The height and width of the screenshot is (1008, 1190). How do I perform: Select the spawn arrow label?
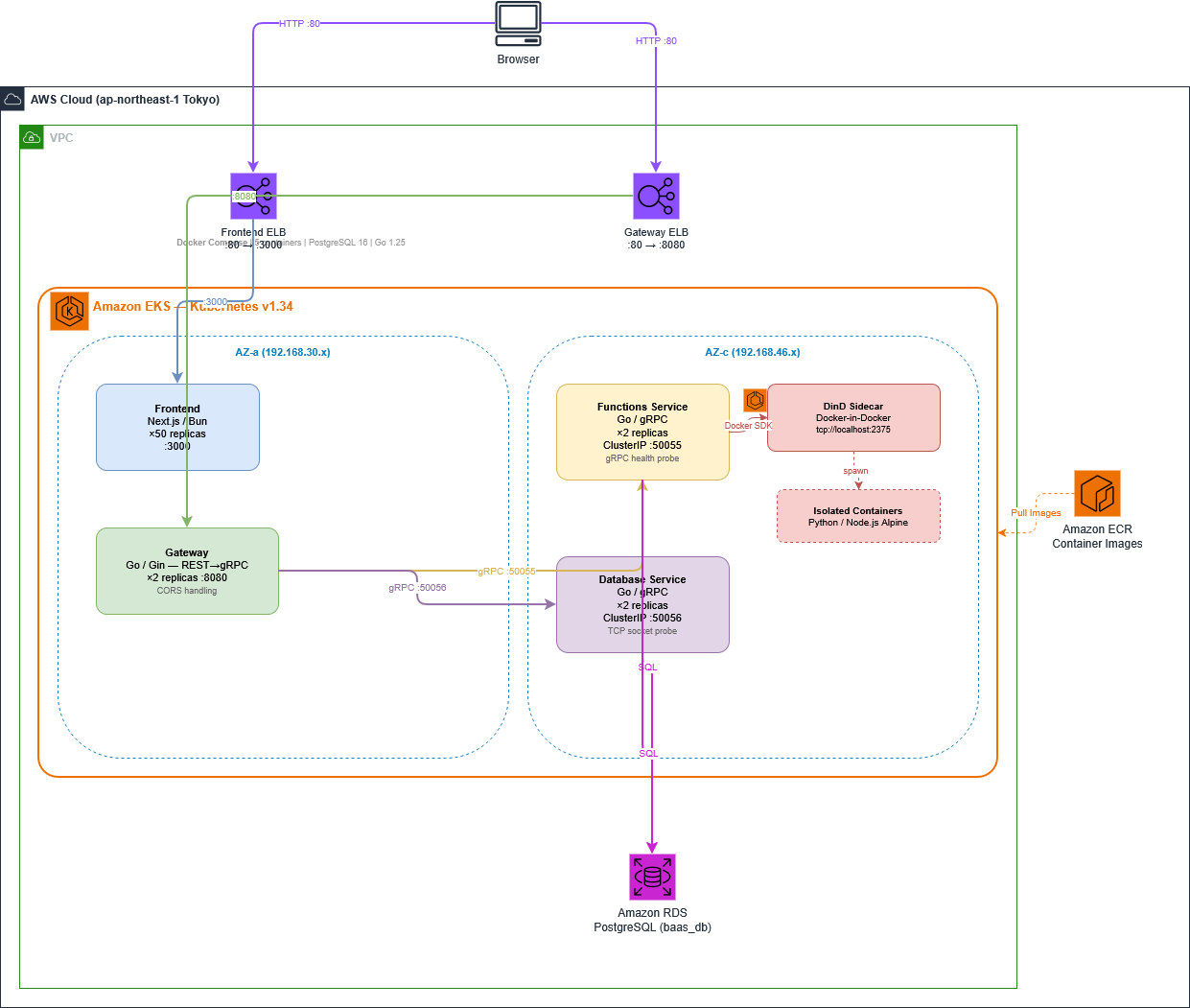click(855, 471)
